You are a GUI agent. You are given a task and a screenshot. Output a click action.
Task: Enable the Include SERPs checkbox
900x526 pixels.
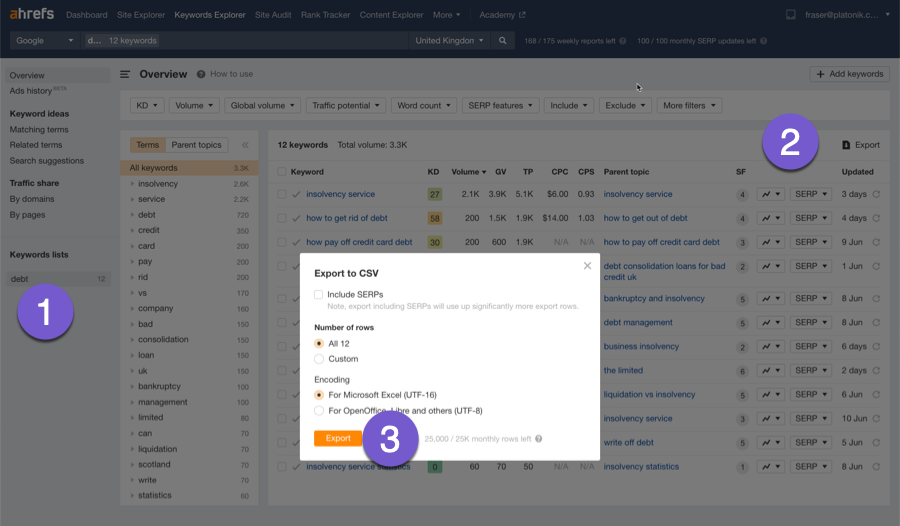319,294
